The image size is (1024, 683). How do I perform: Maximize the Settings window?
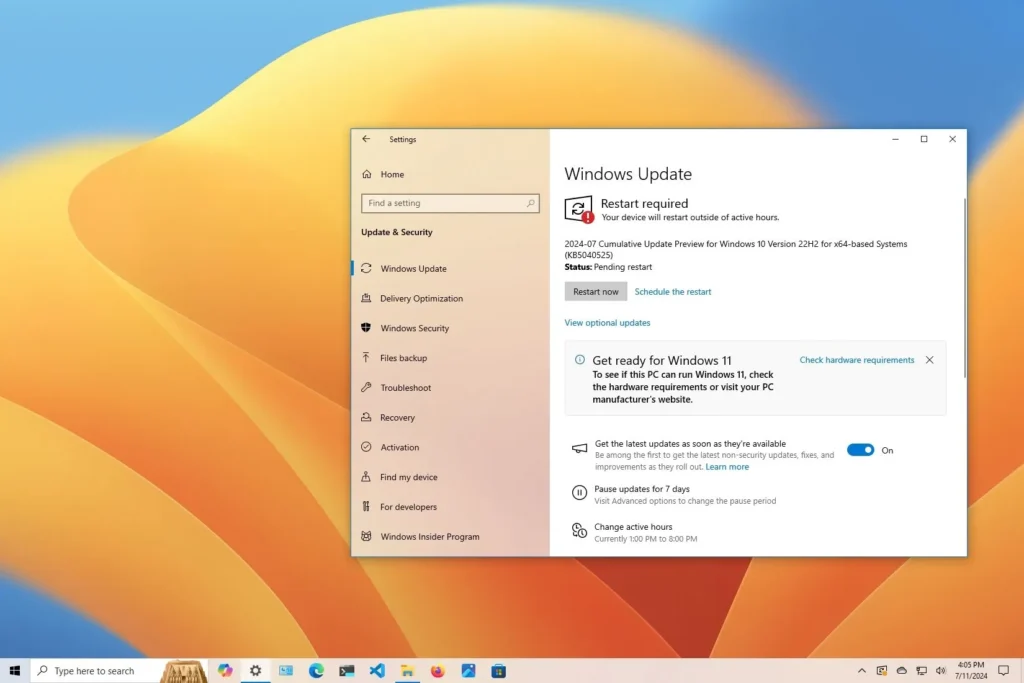[924, 139]
